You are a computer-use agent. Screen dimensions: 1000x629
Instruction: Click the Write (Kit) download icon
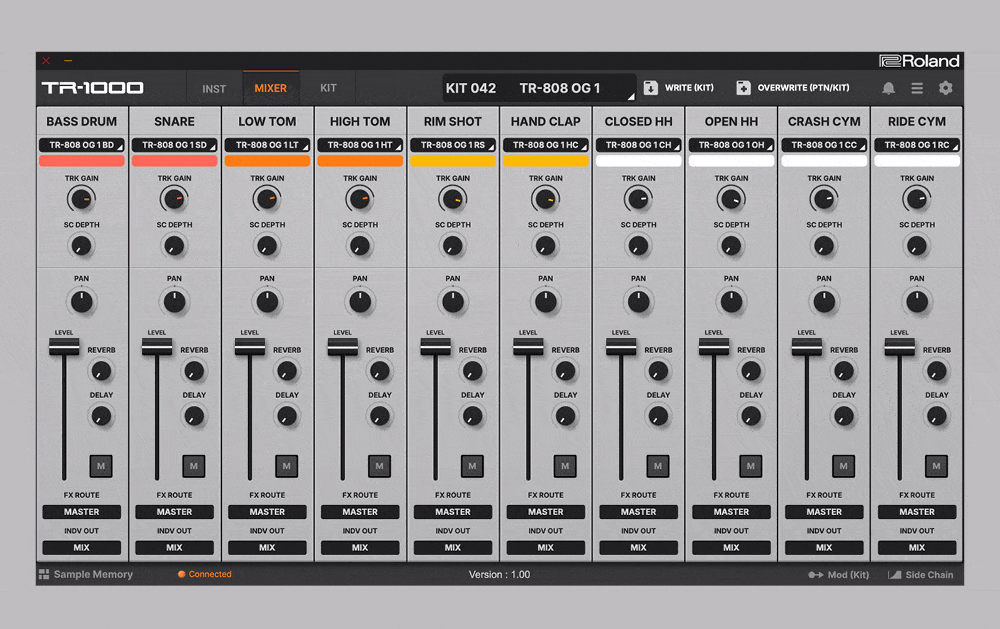coord(650,88)
